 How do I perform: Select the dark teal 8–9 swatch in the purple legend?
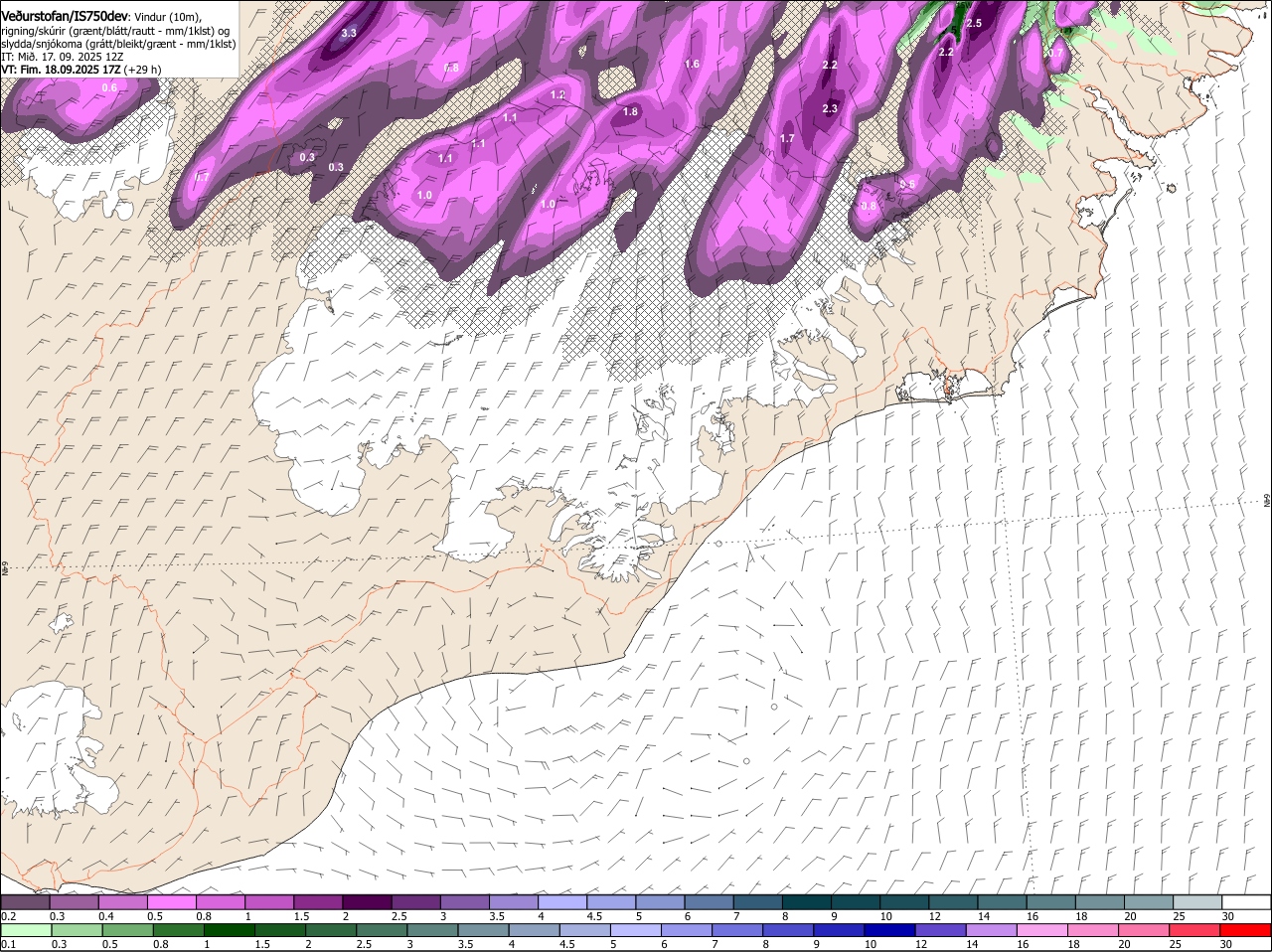(808, 902)
